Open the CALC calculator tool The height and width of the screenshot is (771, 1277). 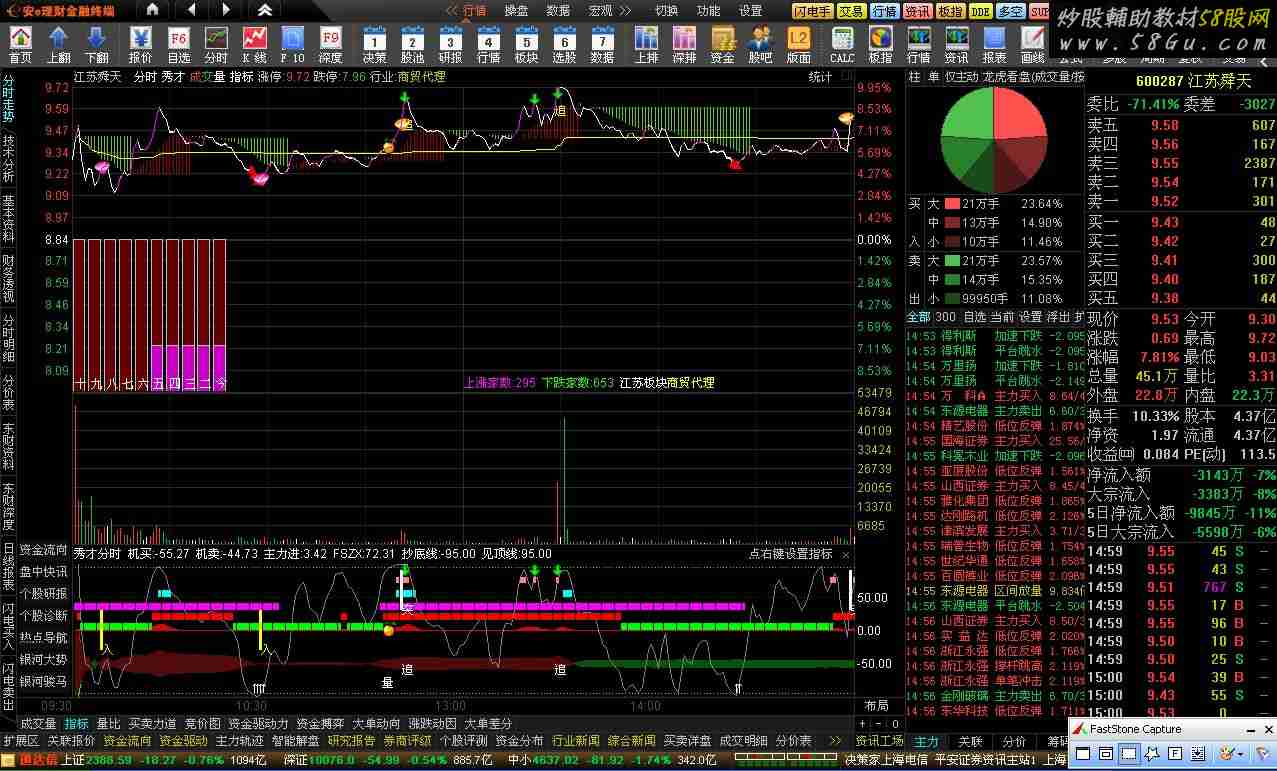coord(842,45)
